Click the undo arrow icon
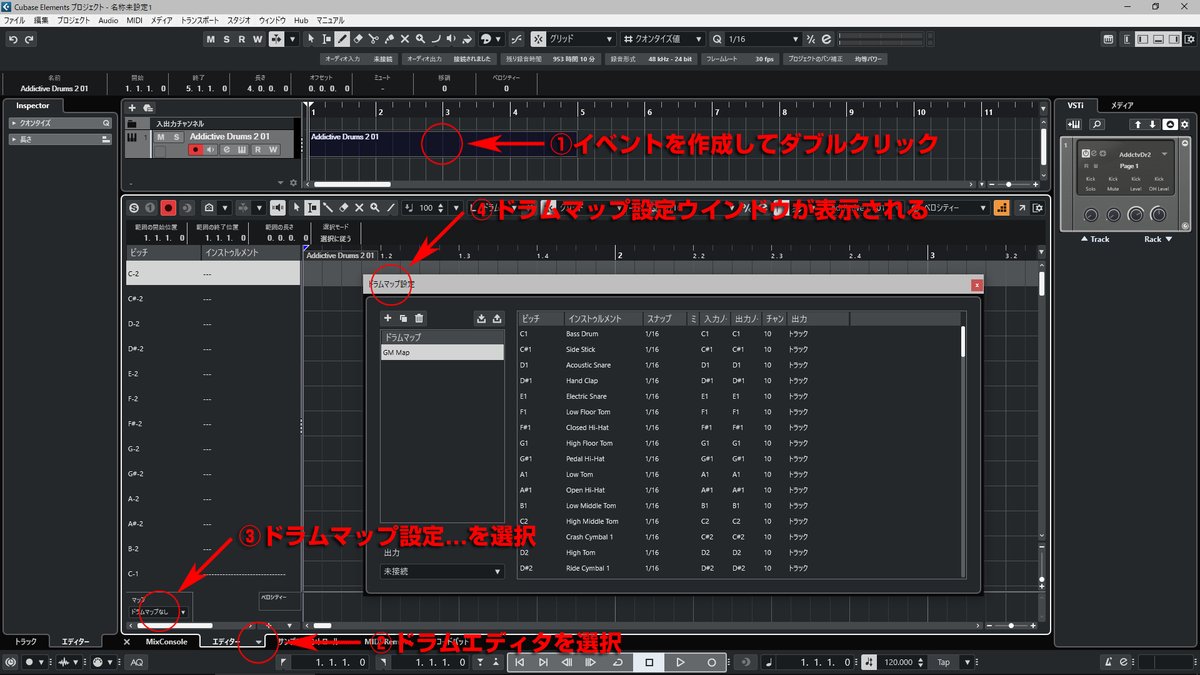The image size is (1200, 675). (13, 39)
